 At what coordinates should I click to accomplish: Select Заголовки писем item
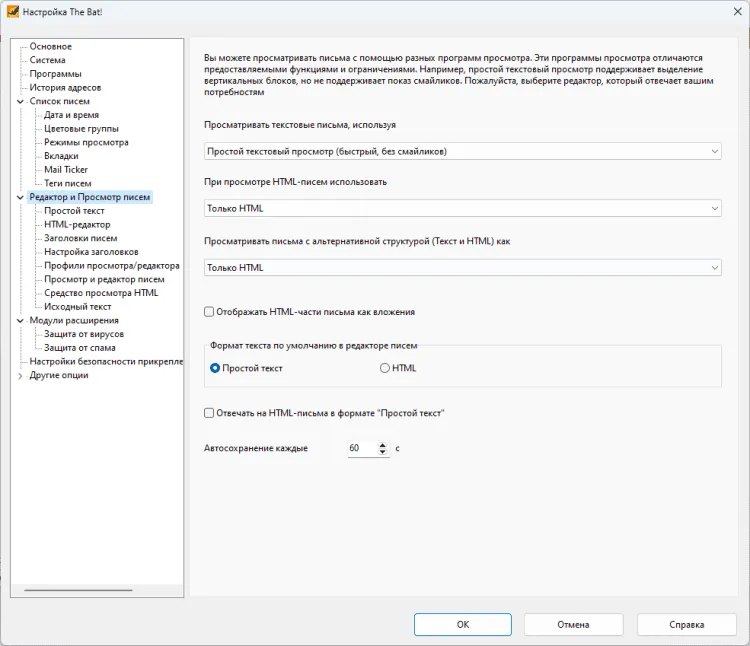pos(80,238)
